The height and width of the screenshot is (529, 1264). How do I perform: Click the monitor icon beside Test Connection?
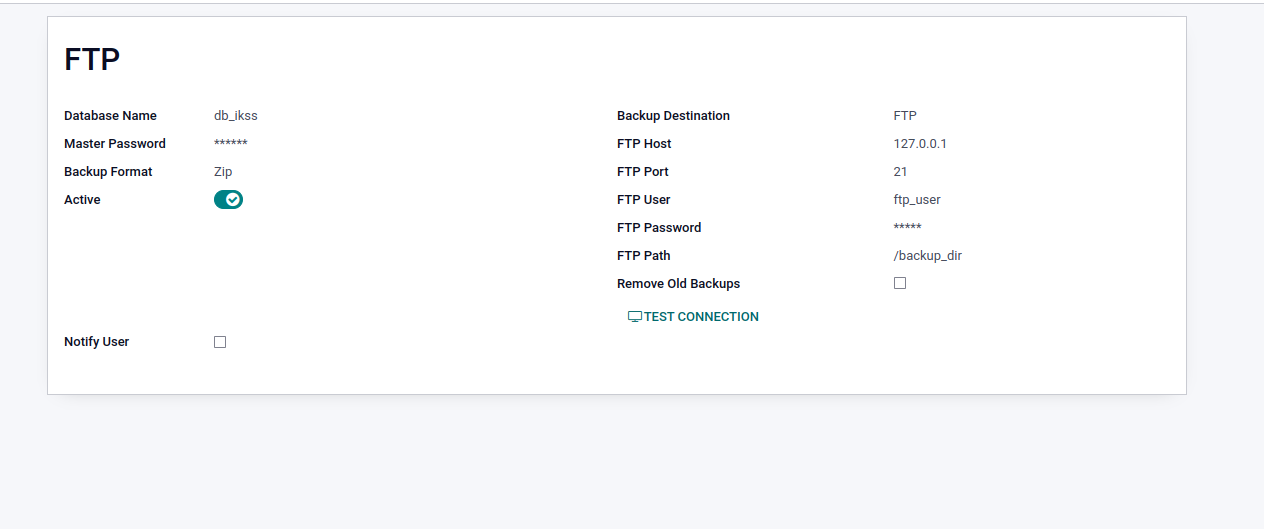click(634, 317)
